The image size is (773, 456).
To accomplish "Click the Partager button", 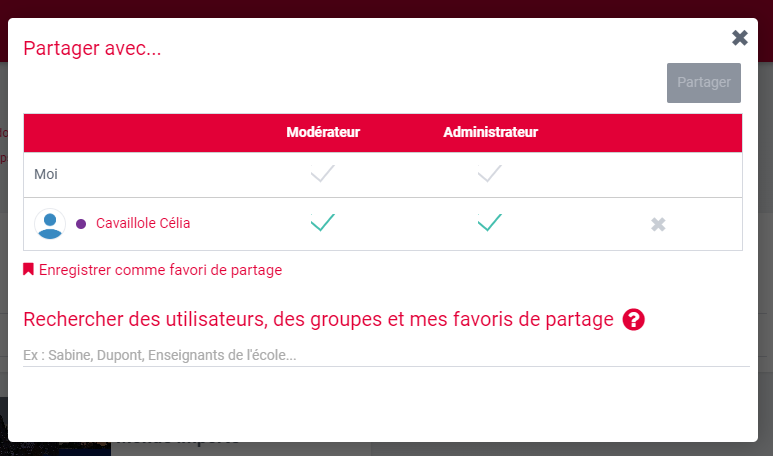I will pos(704,83).
